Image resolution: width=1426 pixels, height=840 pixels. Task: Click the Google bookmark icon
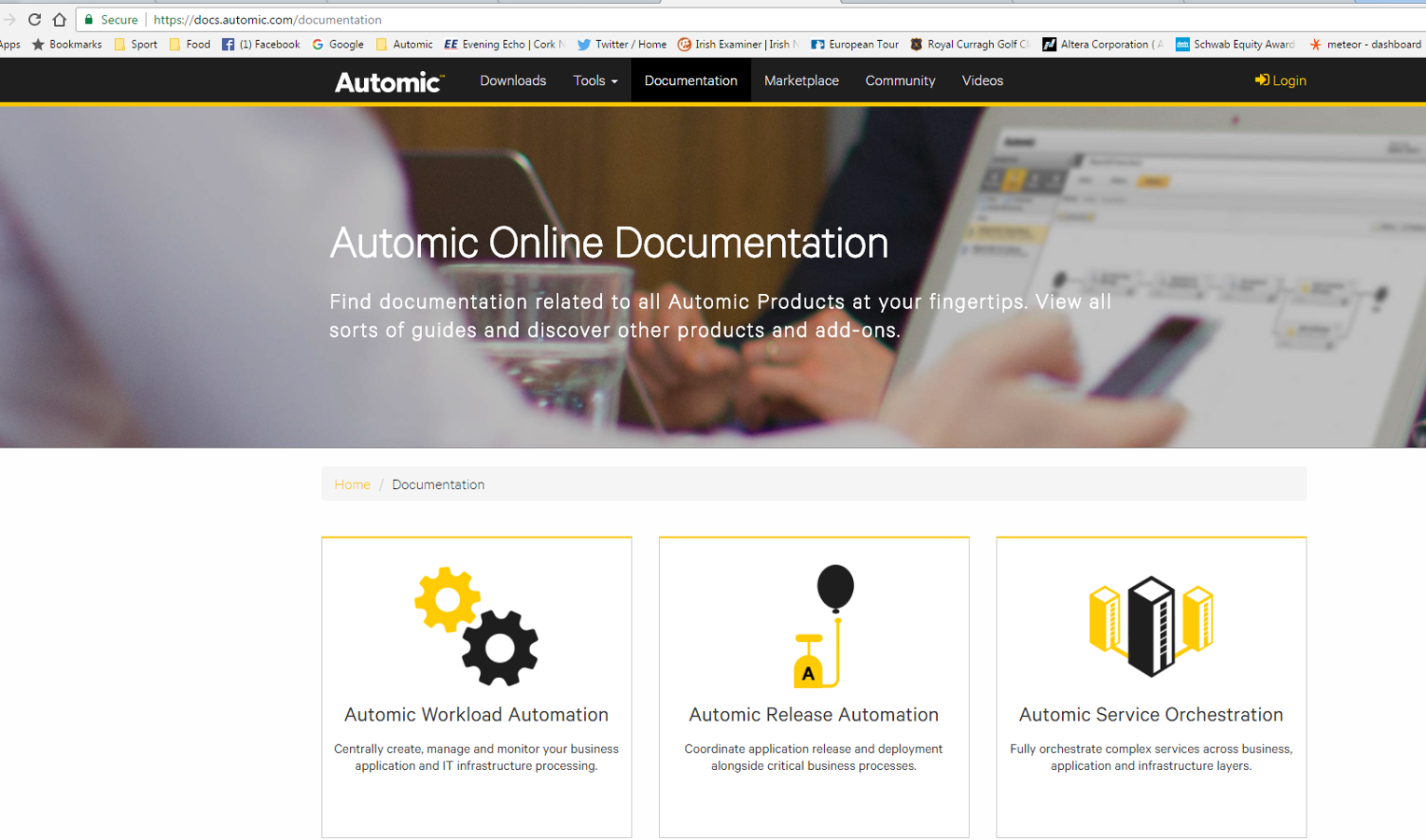[x=318, y=43]
